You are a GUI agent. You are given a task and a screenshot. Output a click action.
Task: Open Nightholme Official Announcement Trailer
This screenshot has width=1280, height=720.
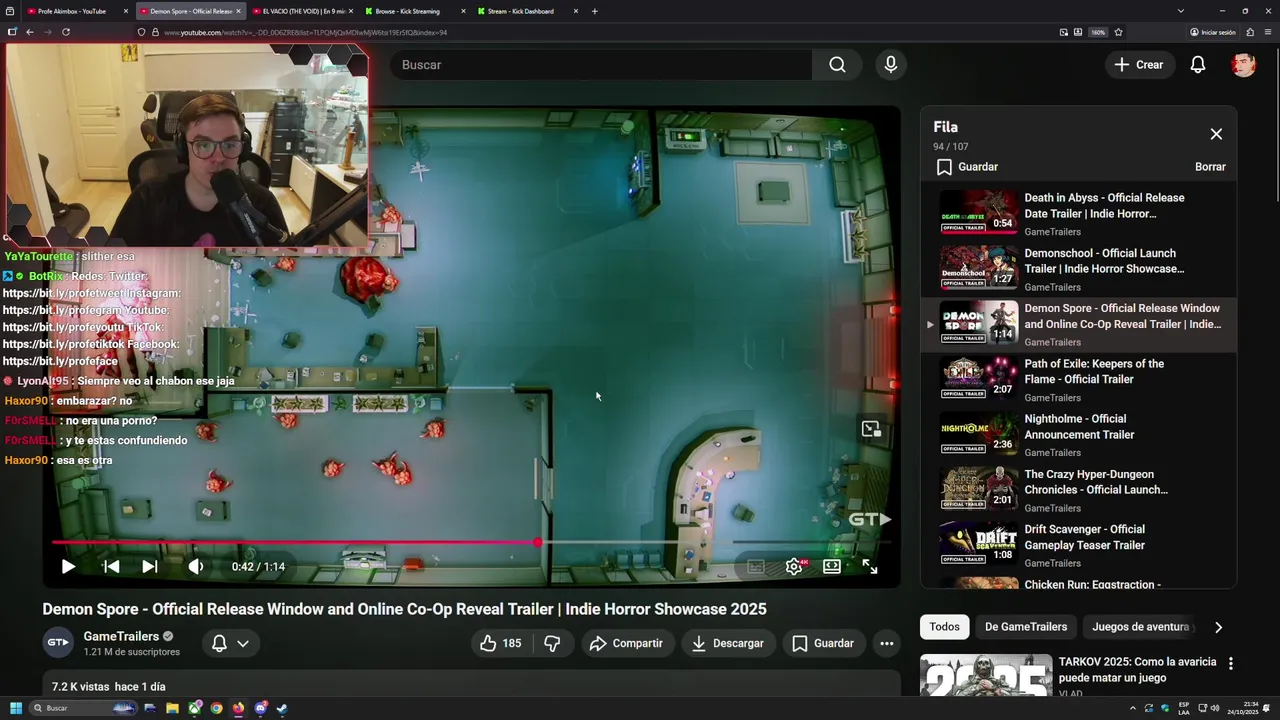click(x=1078, y=434)
